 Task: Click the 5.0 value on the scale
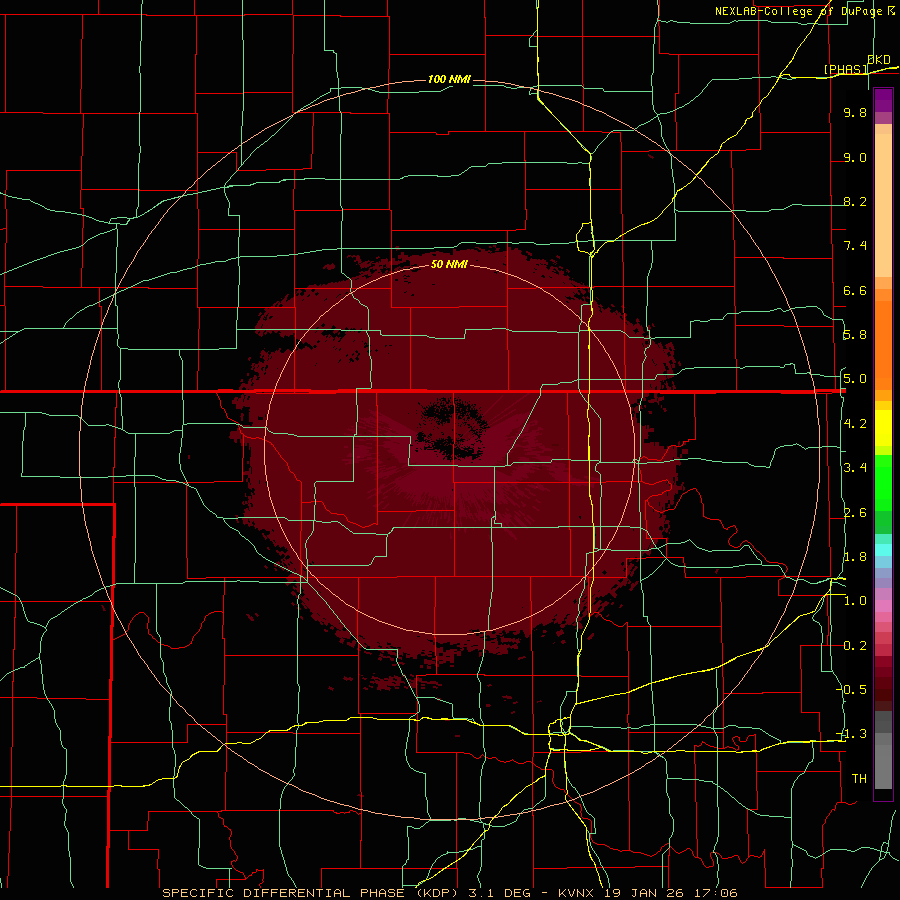tap(855, 379)
